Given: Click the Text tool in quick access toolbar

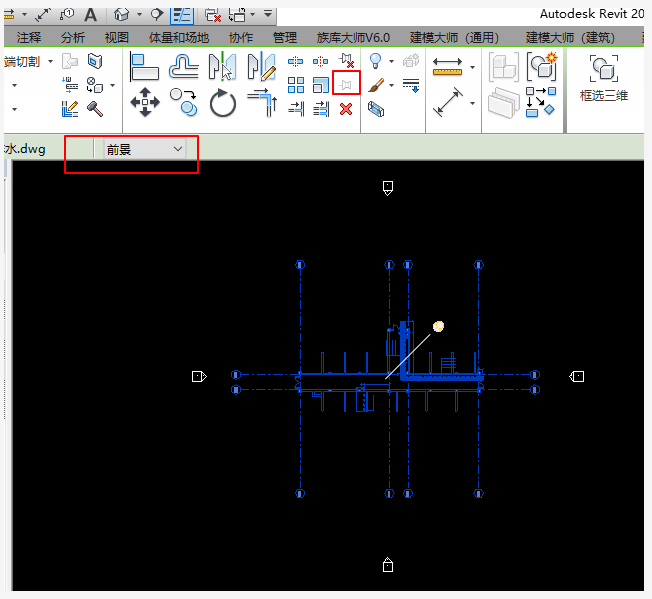Looking at the screenshot, I should [x=90, y=15].
